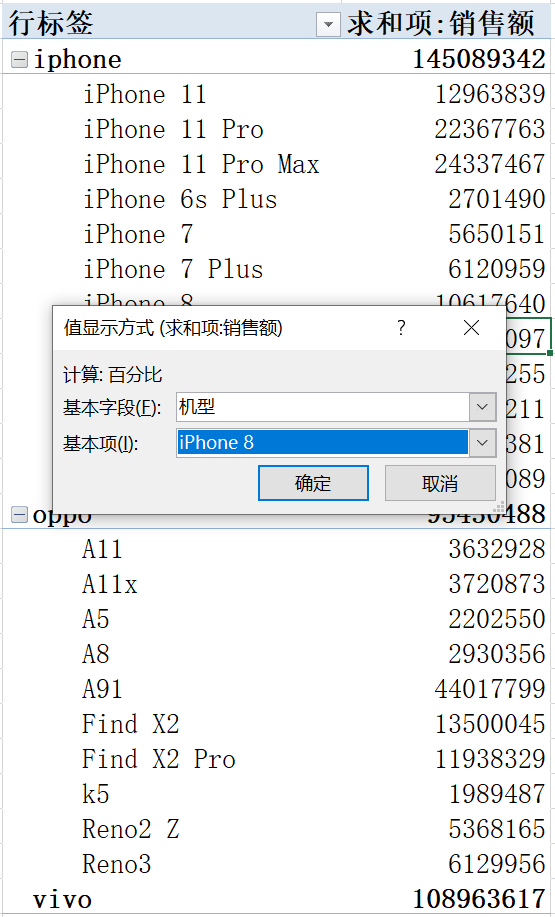Click the 求和项:销售额 column header
Screen dimensions: 555x917
coord(441,24)
